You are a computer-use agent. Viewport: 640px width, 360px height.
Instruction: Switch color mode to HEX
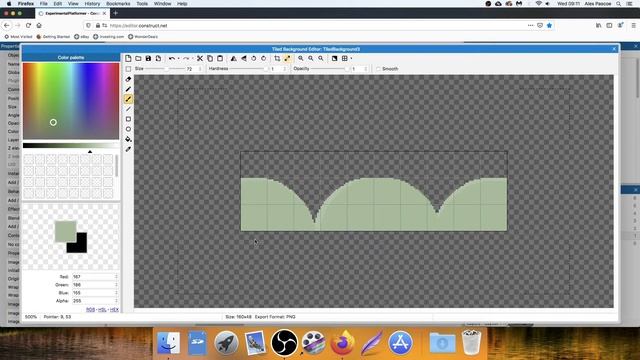coord(114,310)
